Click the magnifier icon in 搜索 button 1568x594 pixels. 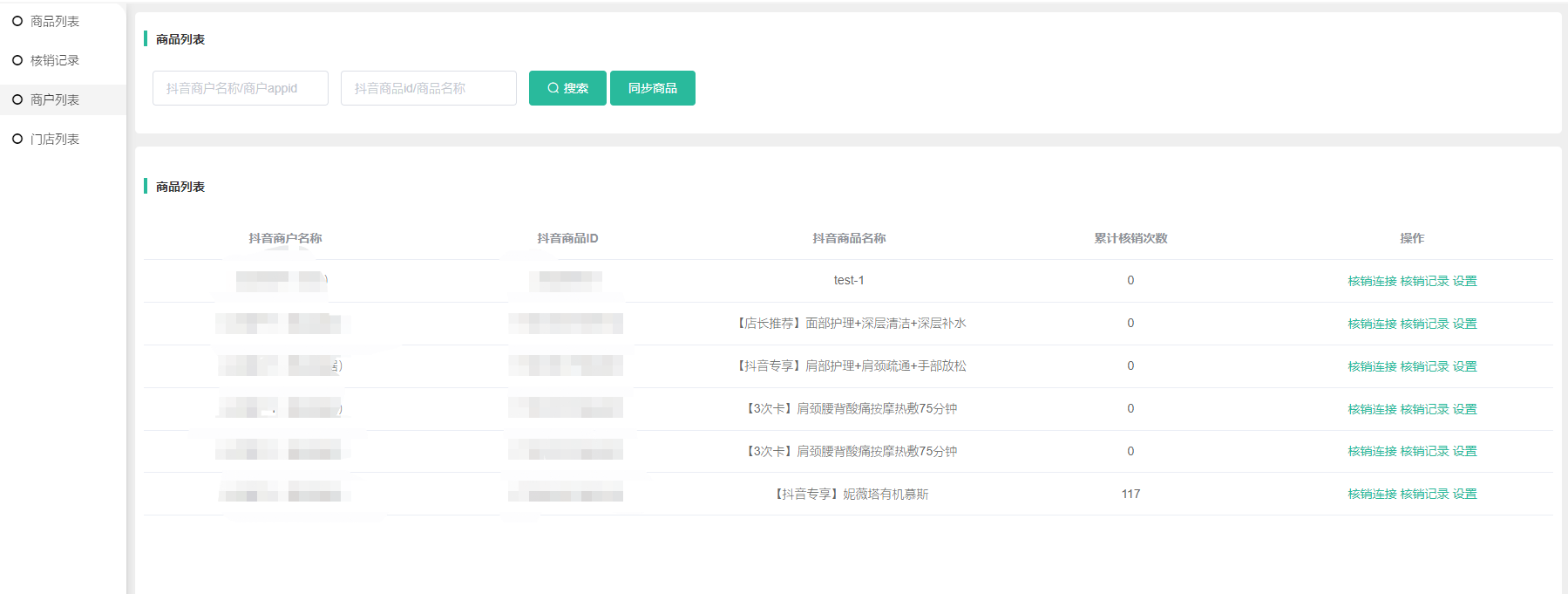click(x=553, y=88)
